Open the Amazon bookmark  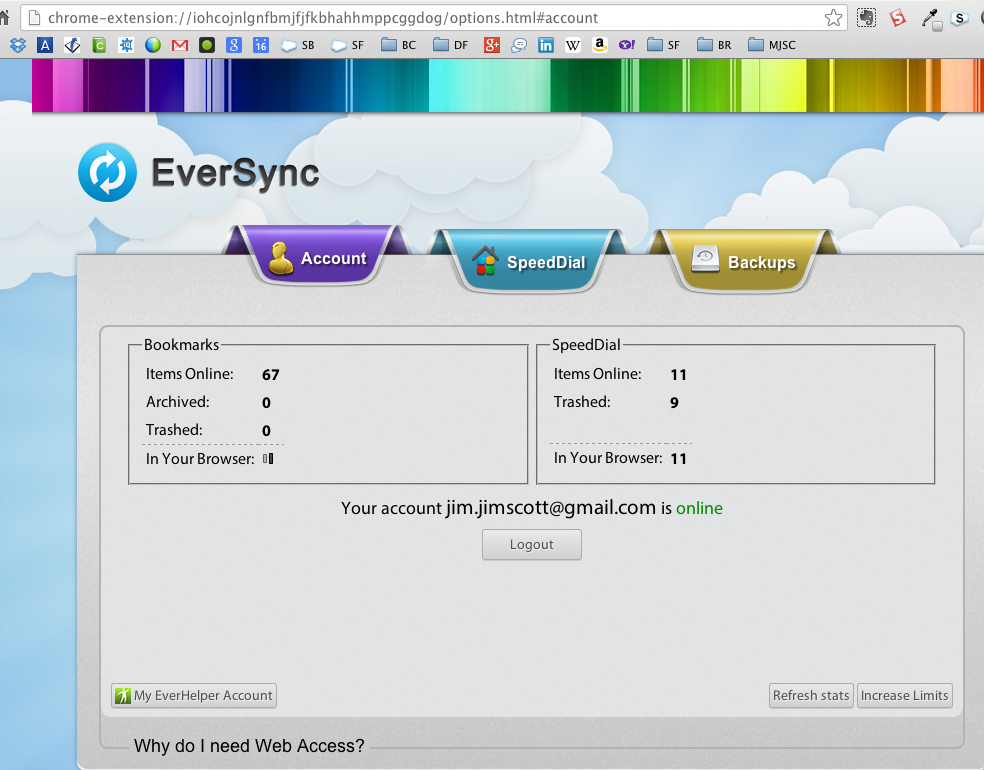(x=600, y=45)
